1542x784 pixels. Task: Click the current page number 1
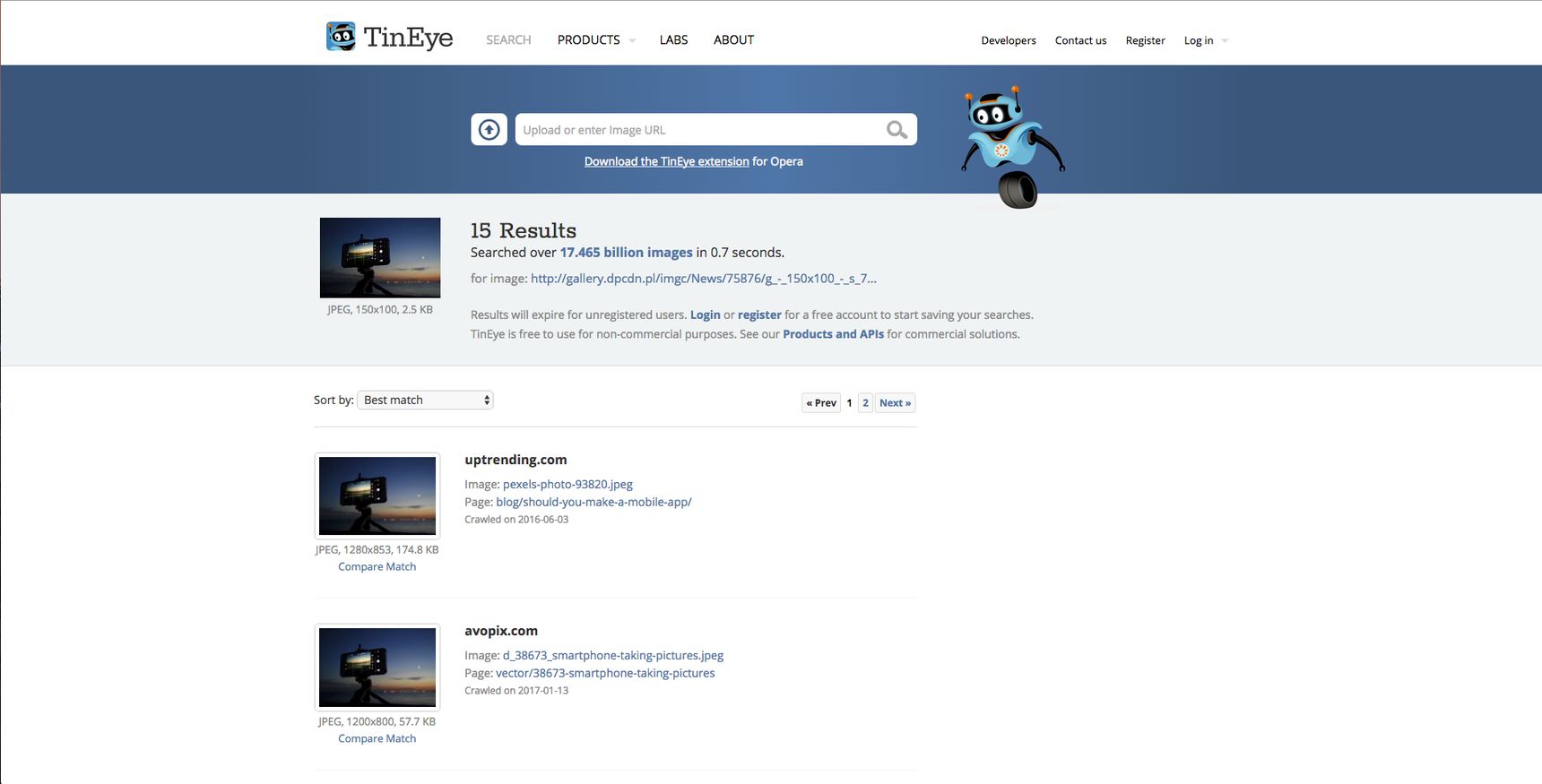point(849,403)
